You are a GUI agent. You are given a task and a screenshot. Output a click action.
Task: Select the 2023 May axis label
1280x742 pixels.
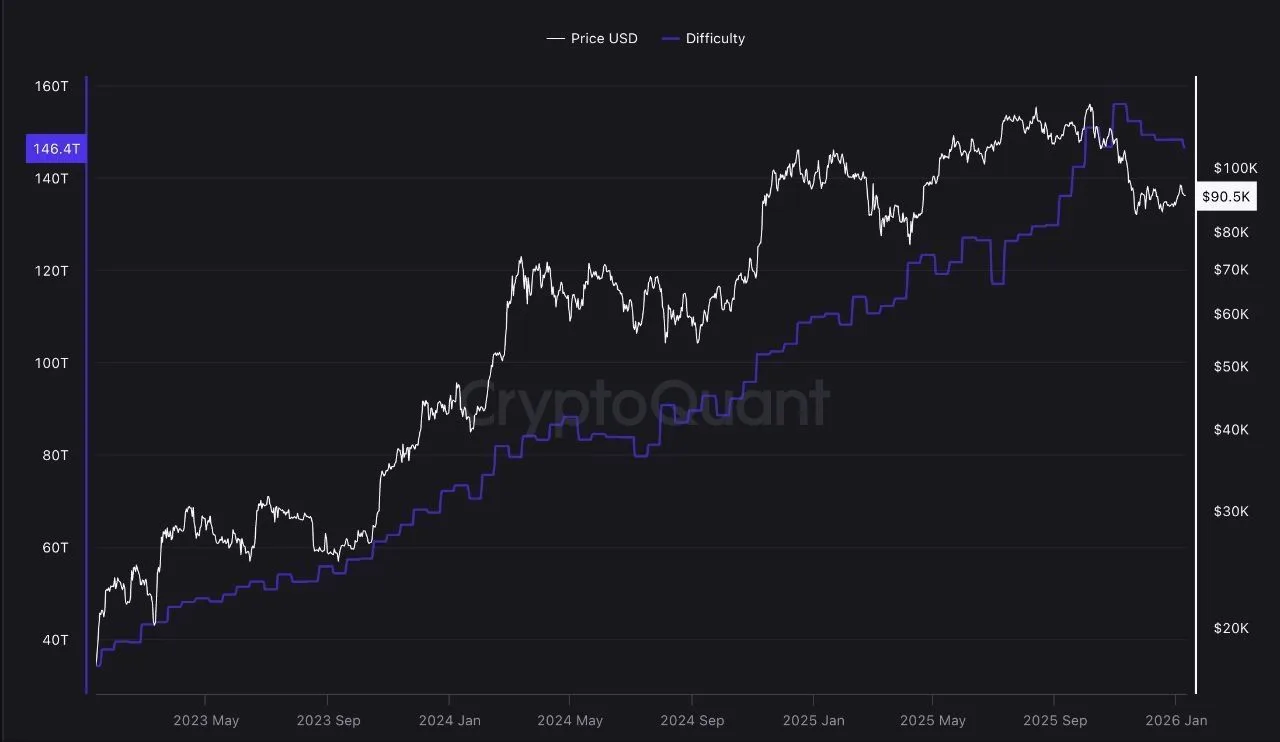(x=206, y=720)
